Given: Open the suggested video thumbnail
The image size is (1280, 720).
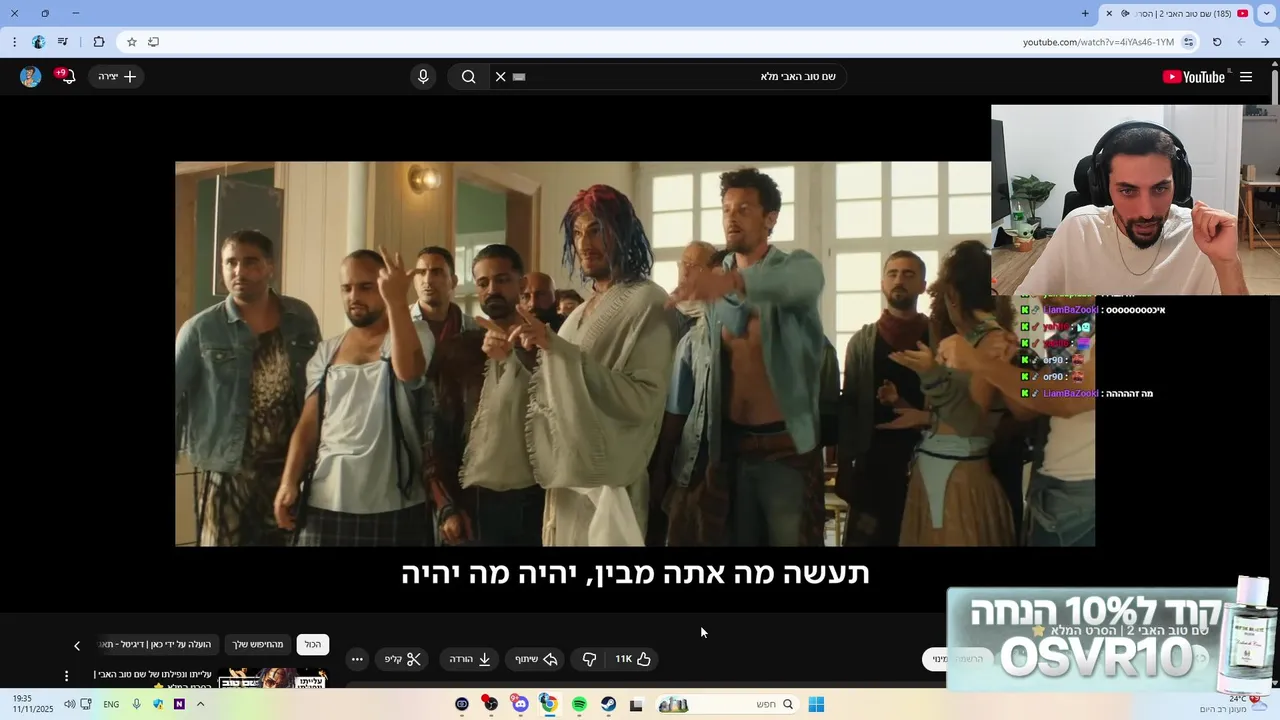Looking at the screenshot, I should (x=273, y=678).
